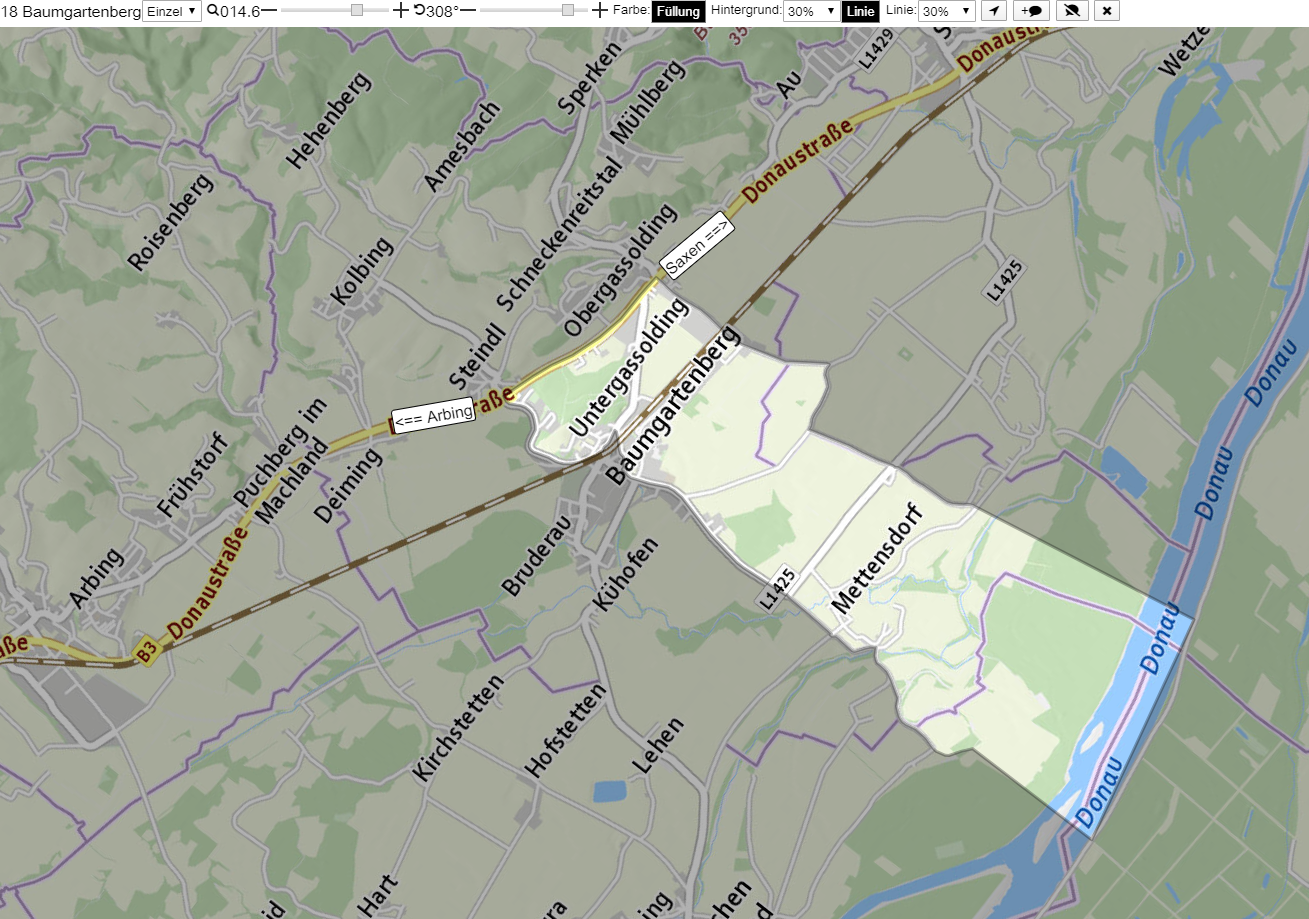Viewport: 1309px width, 919px height.
Task: Open the Hintergrund 30% dropdown
Action: coord(811,11)
